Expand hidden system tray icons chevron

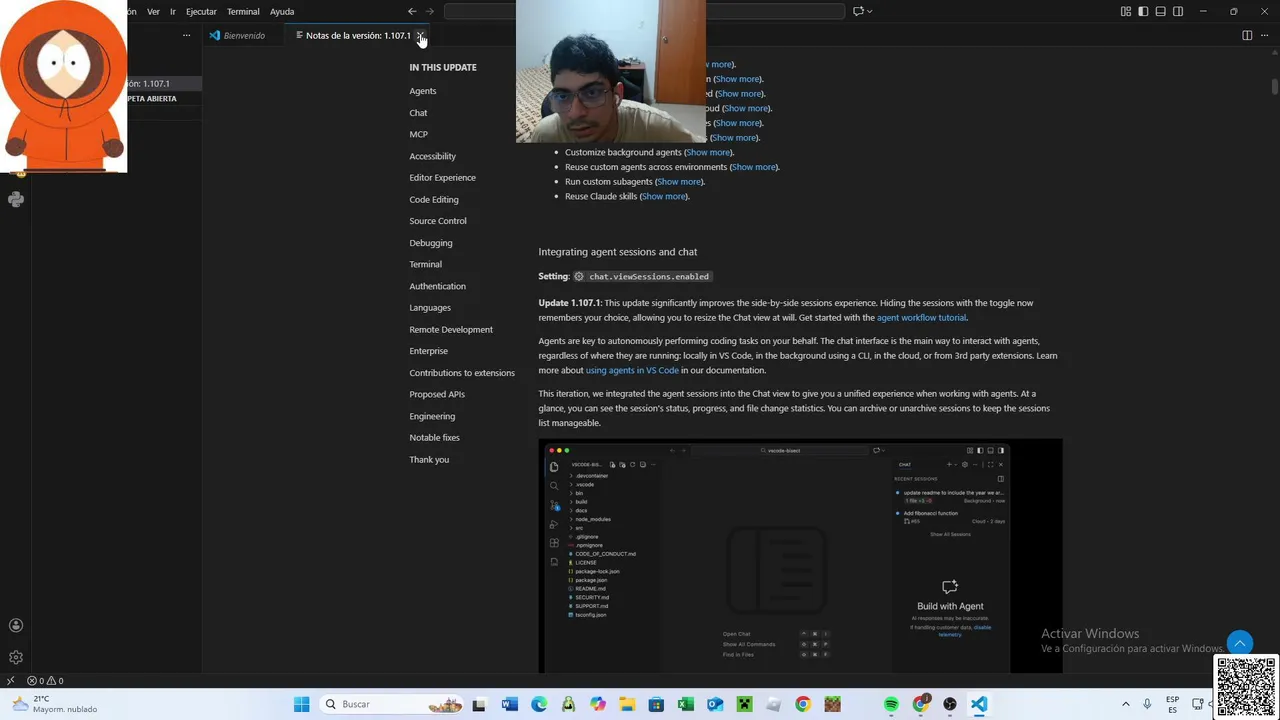(x=1125, y=704)
